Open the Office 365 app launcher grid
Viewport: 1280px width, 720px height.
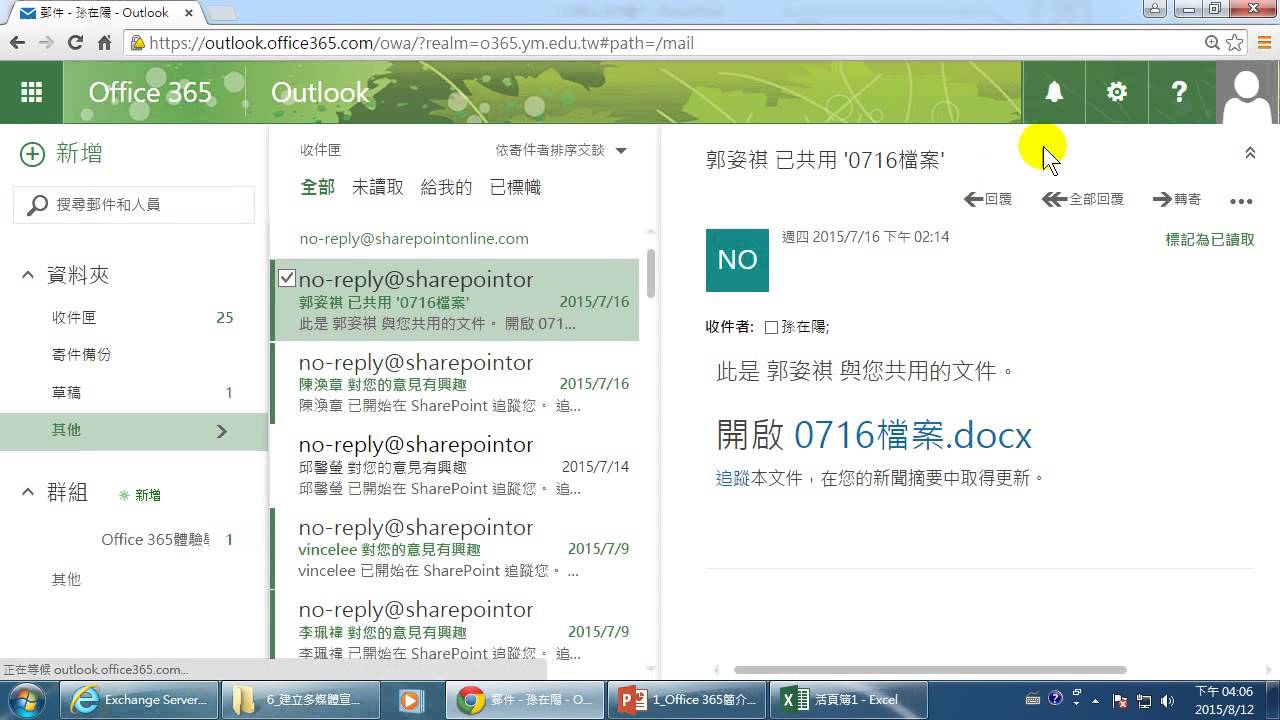click(x=31, y=92)
